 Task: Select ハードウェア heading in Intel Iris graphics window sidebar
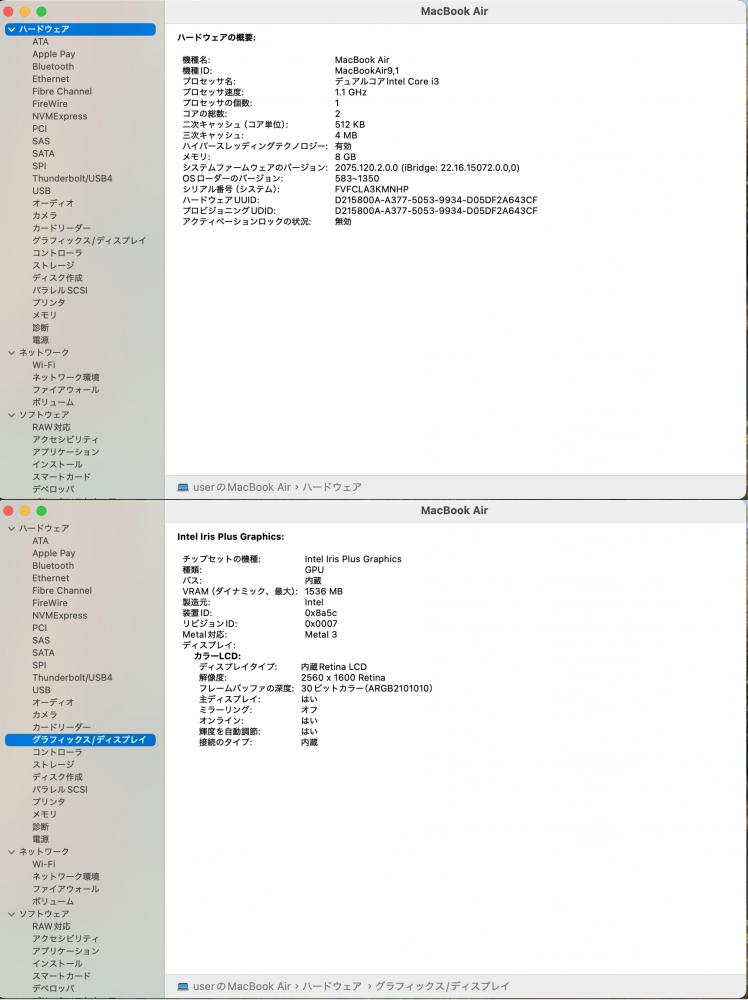pos(44,529)
